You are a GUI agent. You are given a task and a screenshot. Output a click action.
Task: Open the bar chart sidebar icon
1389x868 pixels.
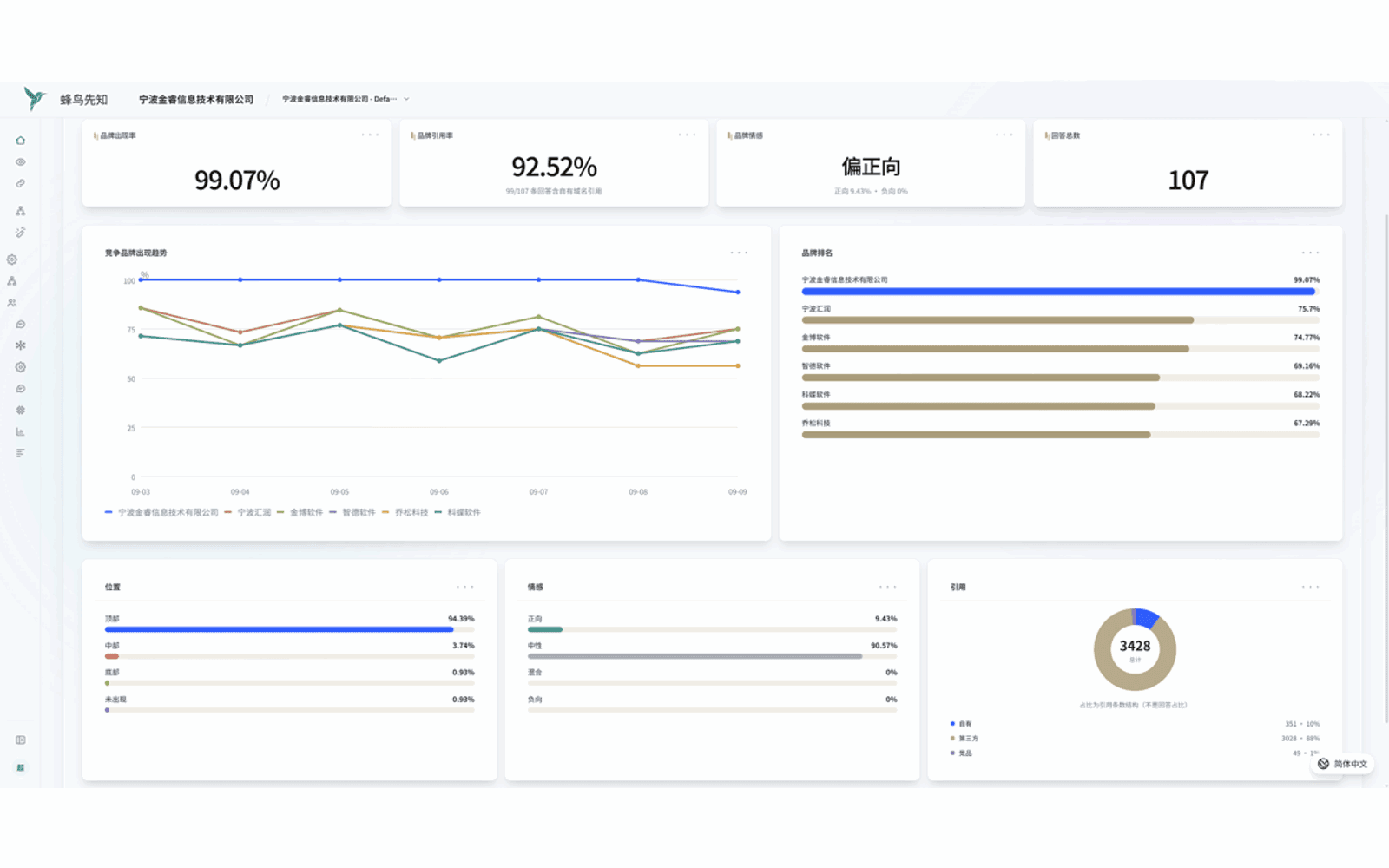(x=21, y=431)
